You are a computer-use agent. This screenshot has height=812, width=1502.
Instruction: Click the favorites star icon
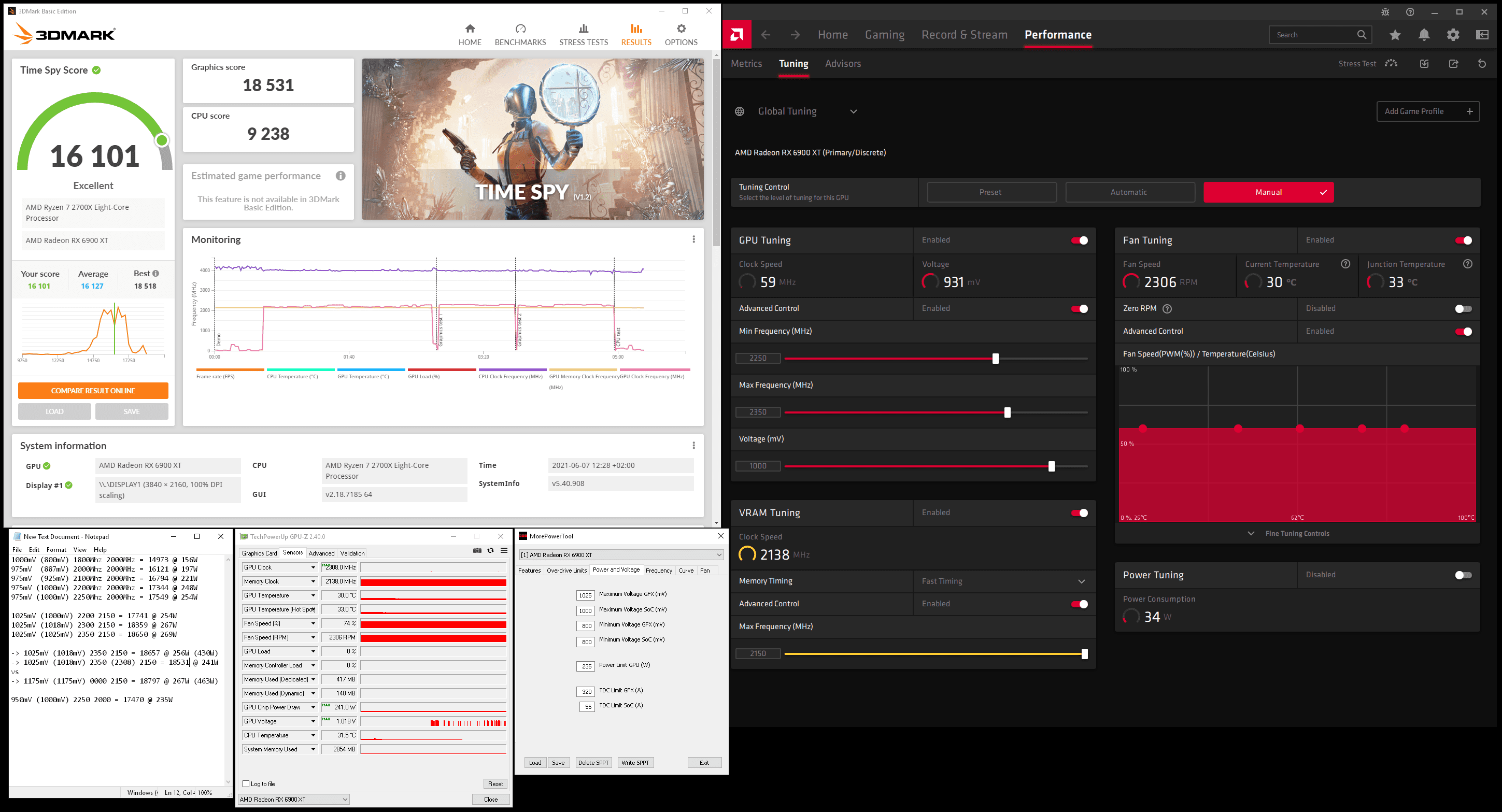pyautogui.click(x=1395, y=35)
